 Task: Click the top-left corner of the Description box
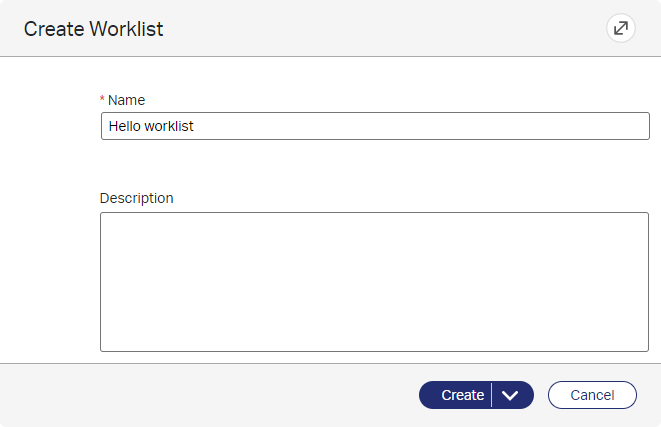click(x=102, y=215)
